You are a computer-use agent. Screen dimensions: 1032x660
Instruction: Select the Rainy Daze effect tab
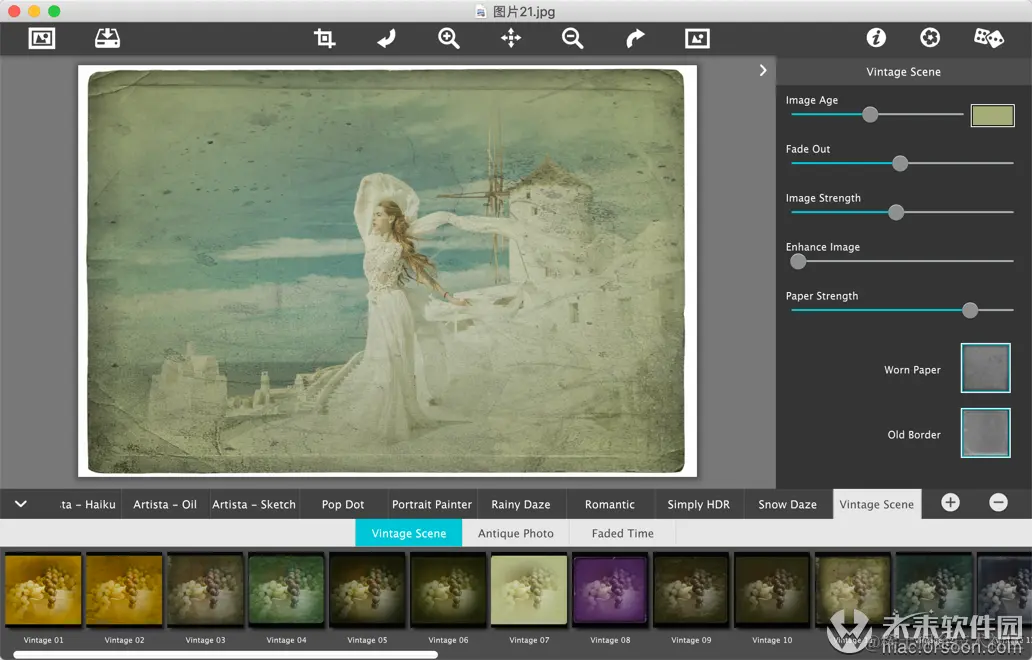click(x=521, y=505)
